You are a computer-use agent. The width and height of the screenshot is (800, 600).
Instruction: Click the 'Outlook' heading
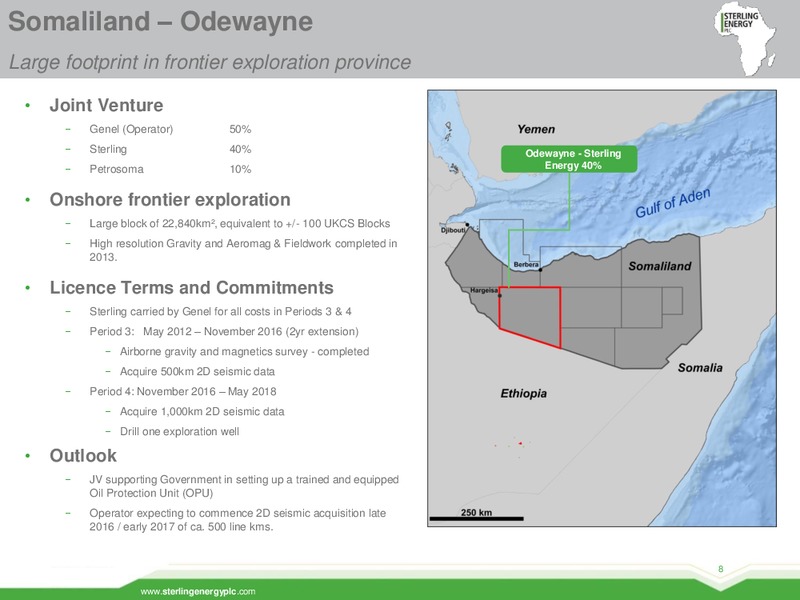pyautogui.click(x=83, y=456)
